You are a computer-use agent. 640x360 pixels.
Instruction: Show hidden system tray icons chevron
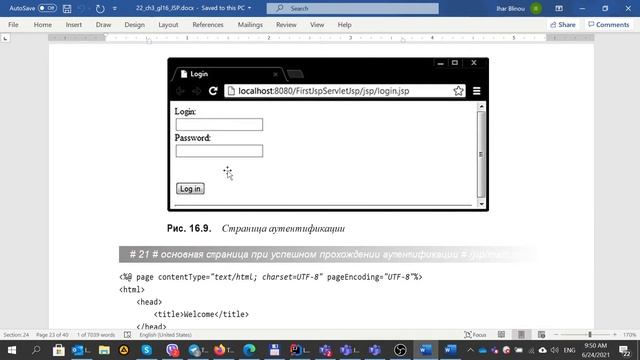(470, 350)
